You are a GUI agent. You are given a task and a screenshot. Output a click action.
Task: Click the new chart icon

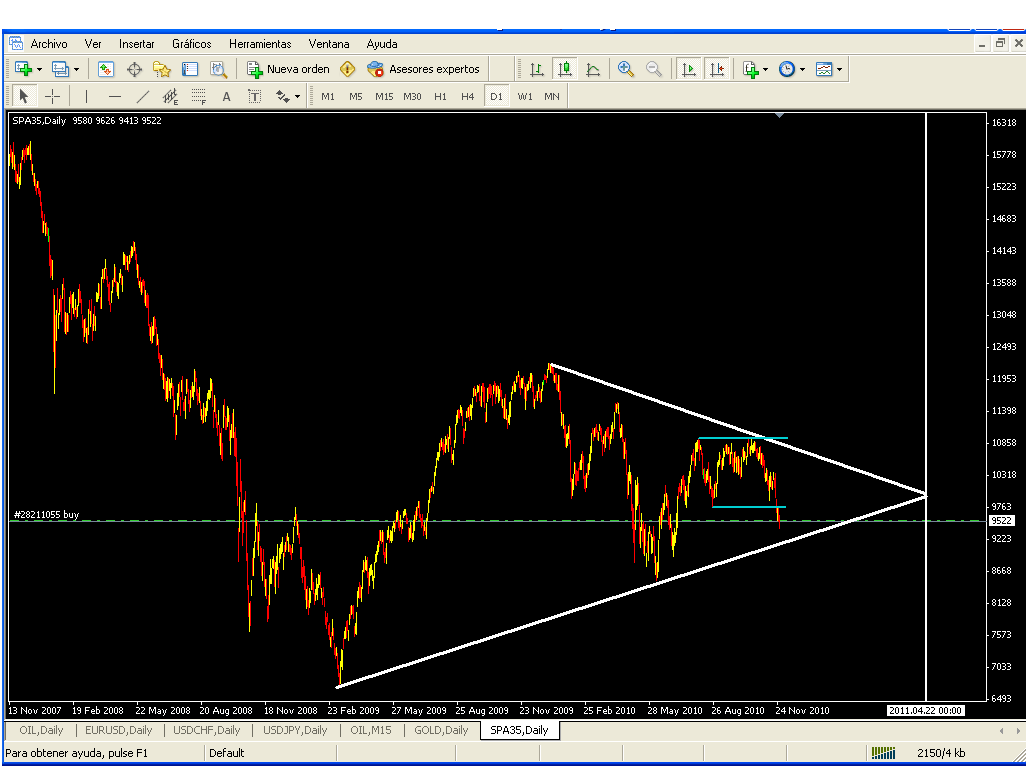pyautogui.click(x=24, y=69)
